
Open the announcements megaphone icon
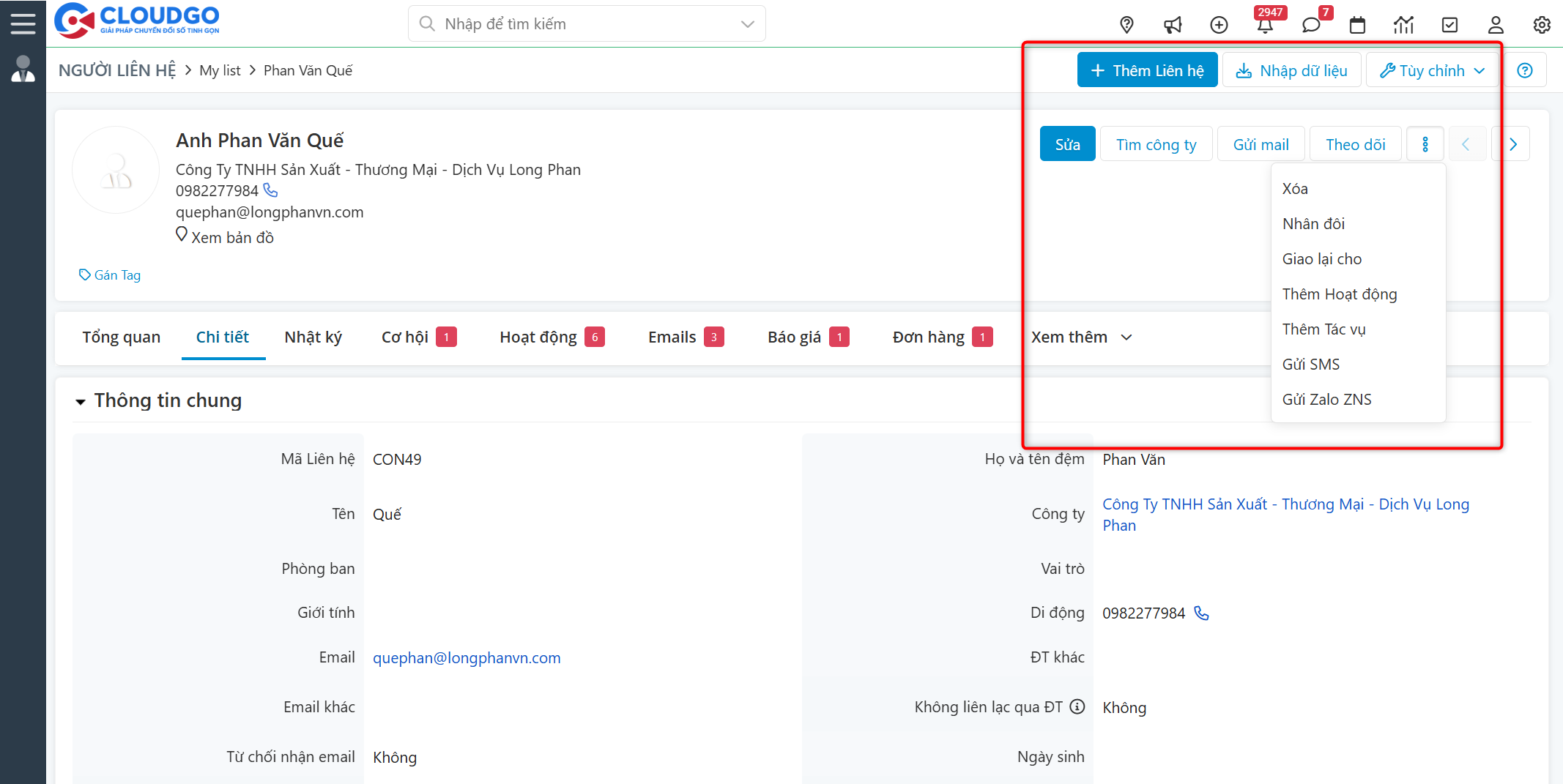[x=1173, y=24]
